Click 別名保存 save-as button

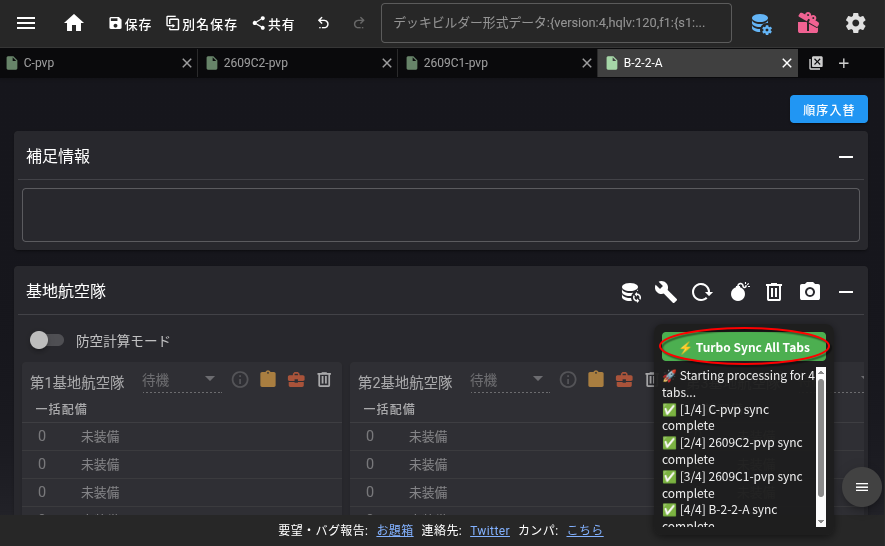[201, 24]
